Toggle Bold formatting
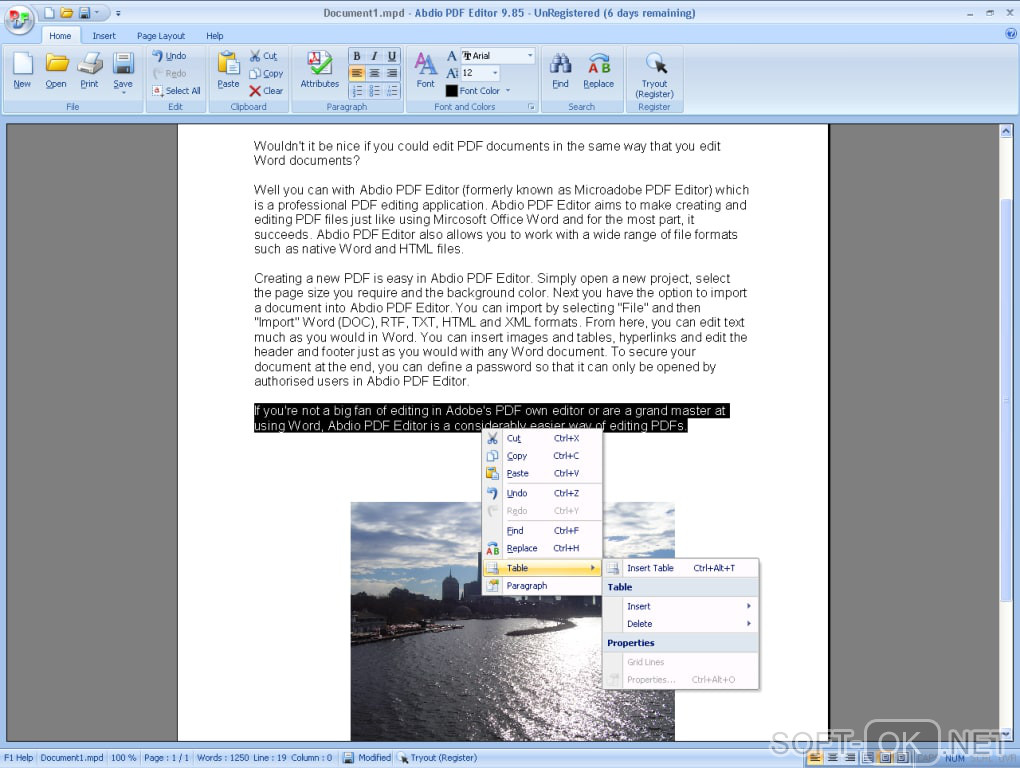 (356, 56)
